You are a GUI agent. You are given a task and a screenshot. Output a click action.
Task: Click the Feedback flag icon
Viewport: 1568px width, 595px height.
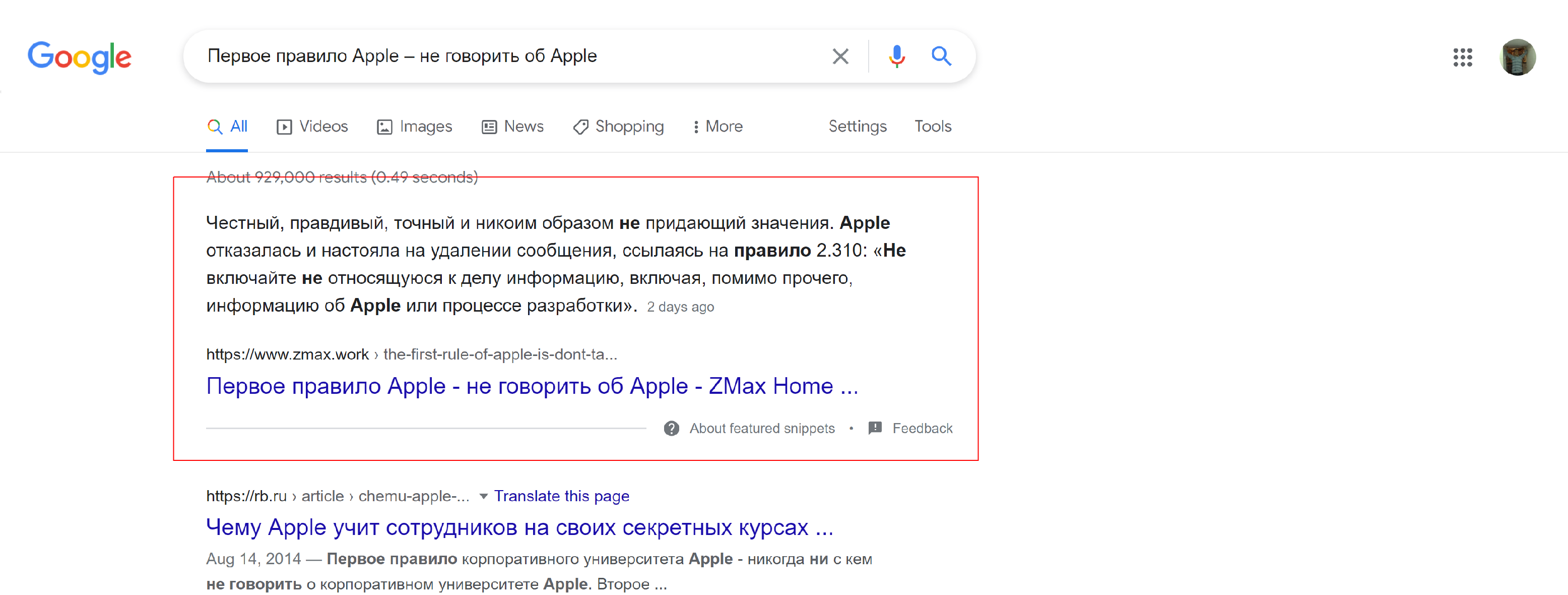(x=875, y=428)
